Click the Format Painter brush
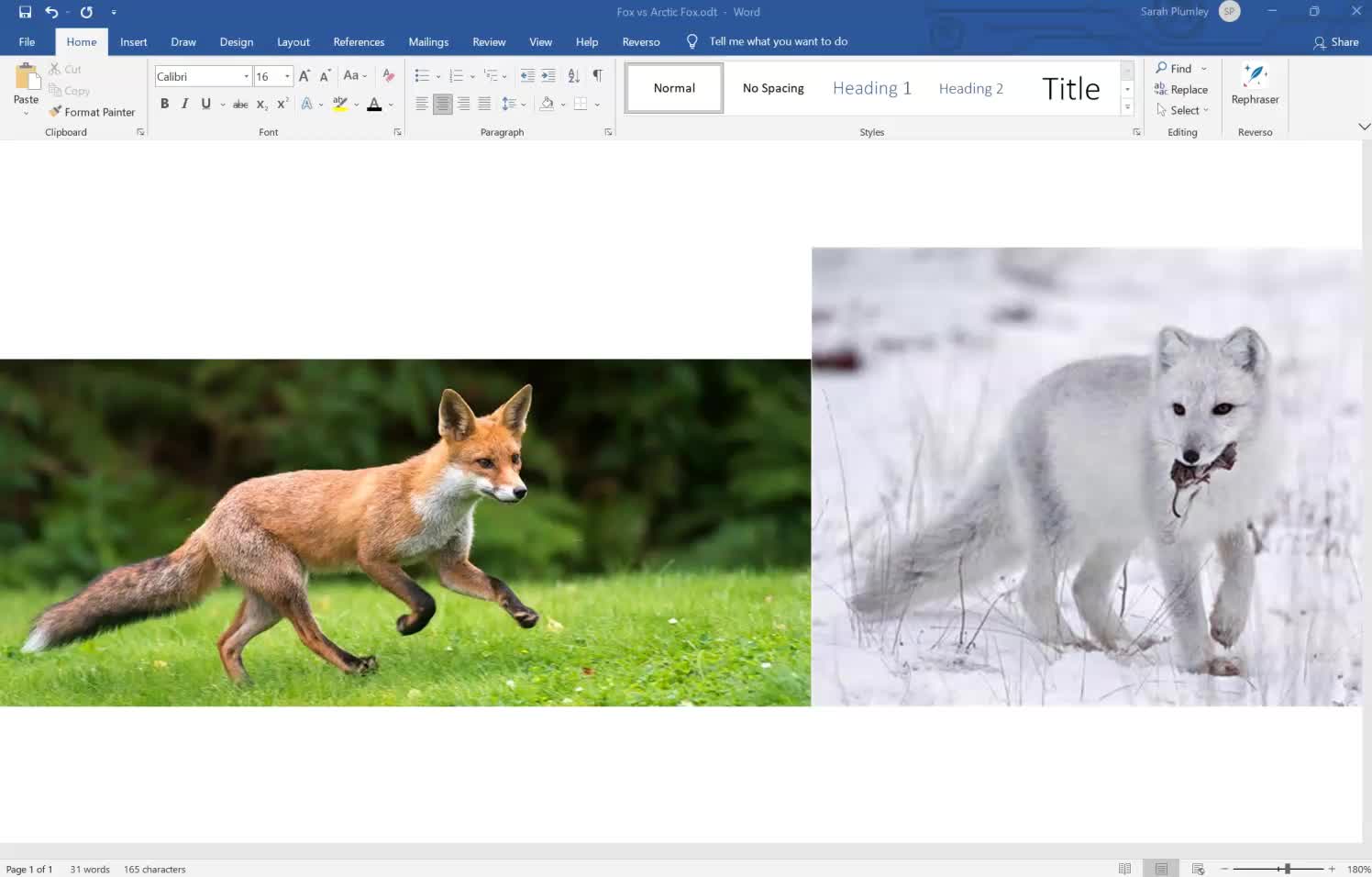 click(92, 112)
